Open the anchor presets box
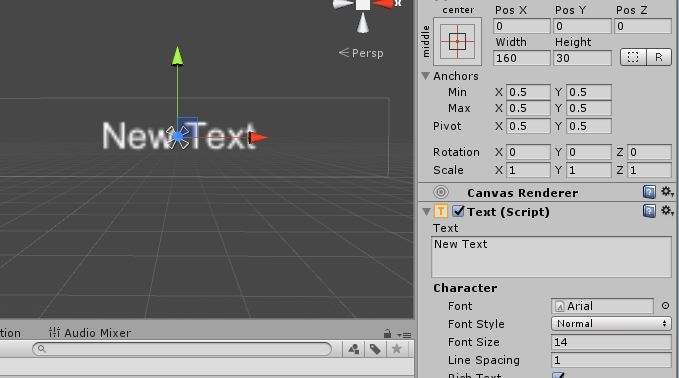The width and height of the screenshot is (679, 378). 457,42
